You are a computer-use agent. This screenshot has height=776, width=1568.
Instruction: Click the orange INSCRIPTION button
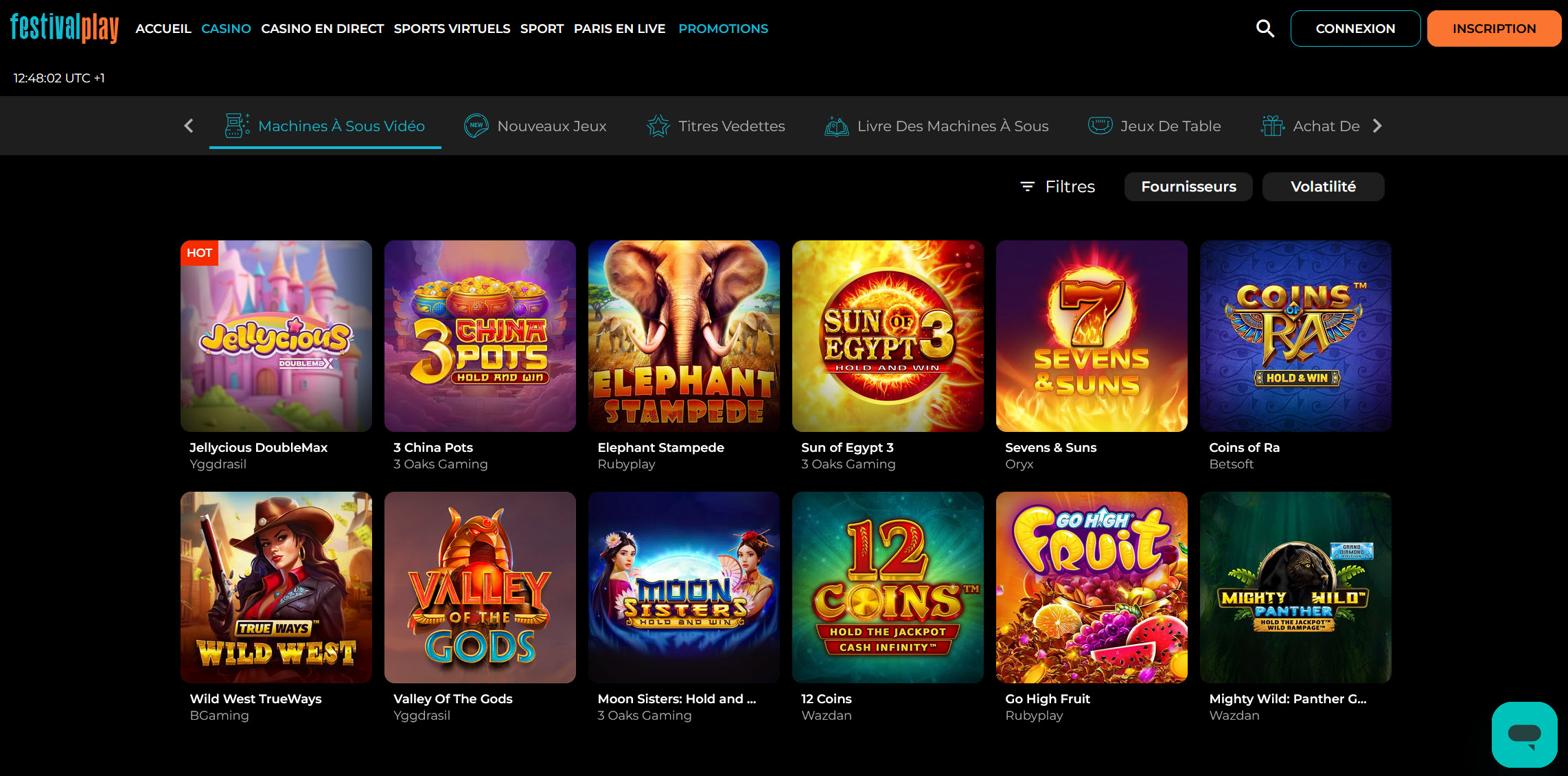click(x=1494, y=28)
